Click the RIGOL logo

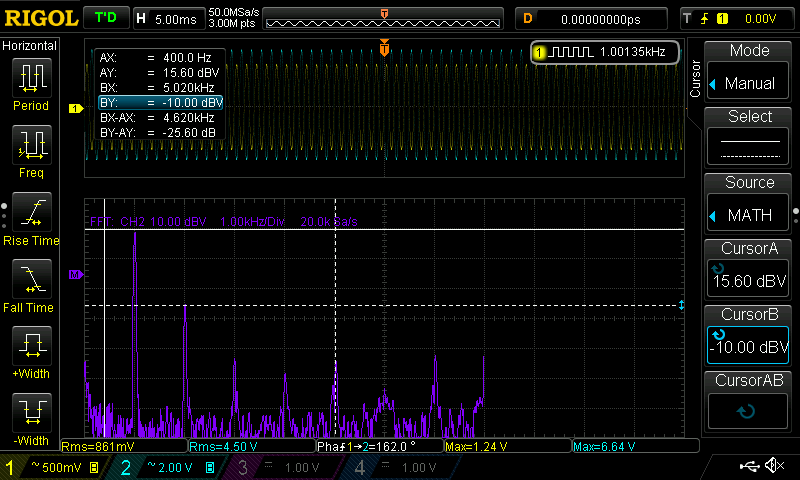point(41,18)
